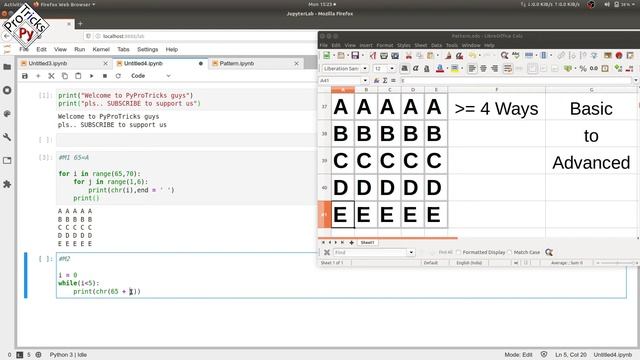This screenshot has width=640, height=360.
Task: Paste cells from clipboard in JupyterLab toolbar
Action: (x=78, y=76)
